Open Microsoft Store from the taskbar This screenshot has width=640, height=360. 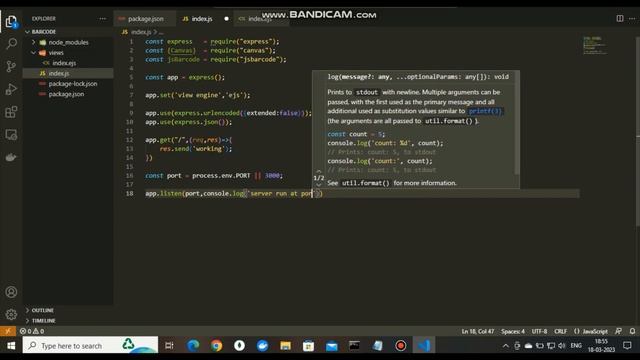coord(309,346)
